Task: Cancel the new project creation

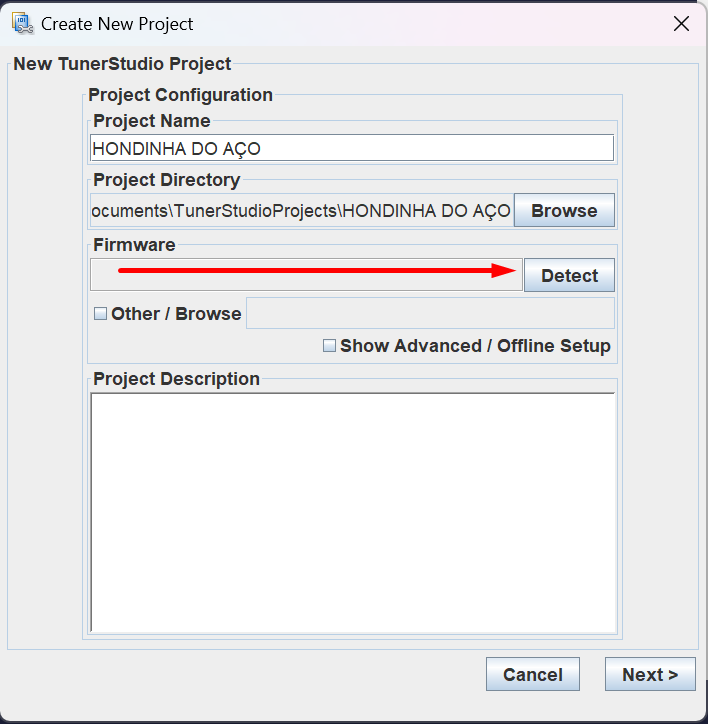Action: (532, 674)
